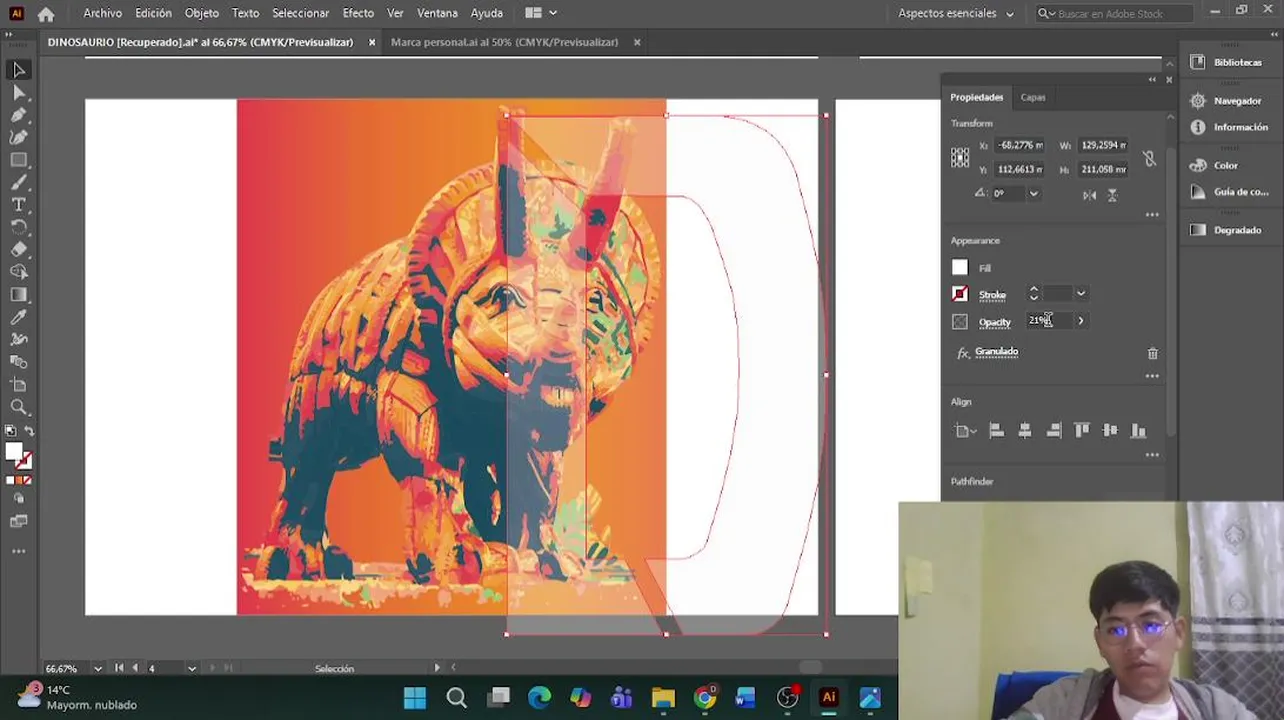Toggle constrain width and height proportions

point(1149,158)
